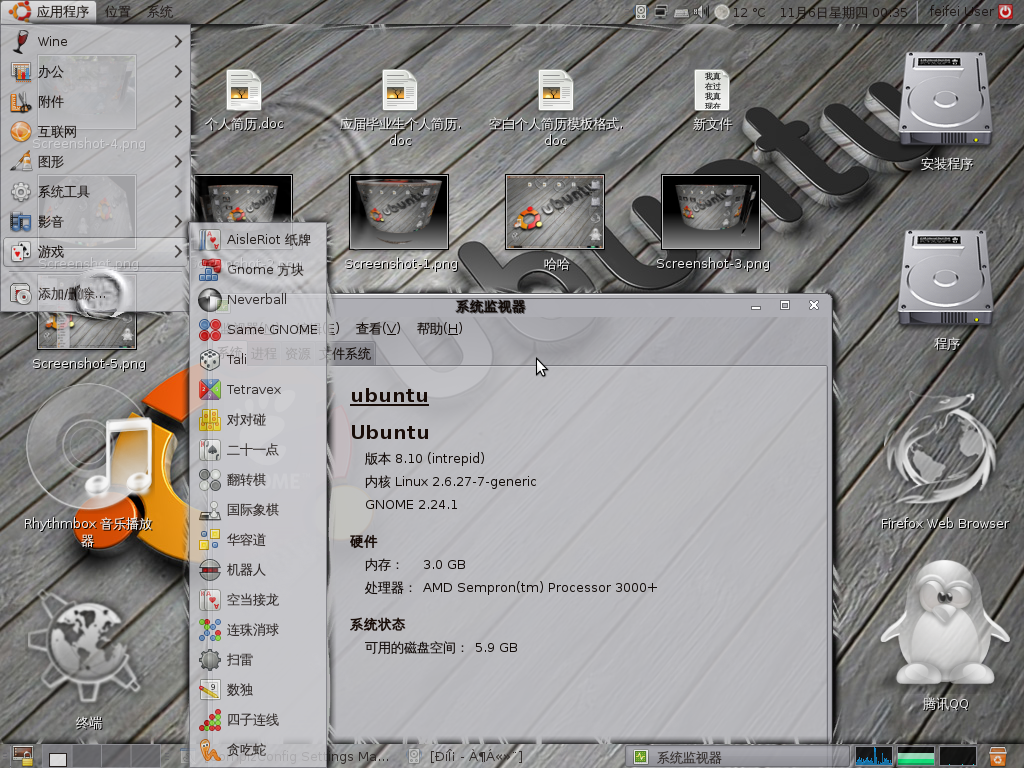Image resolution: width=1024 pixels, height=768 pixels.
Task: Open 个人简历.doc file on desktop
Action: pyautogui.click(x=244, y=100)
